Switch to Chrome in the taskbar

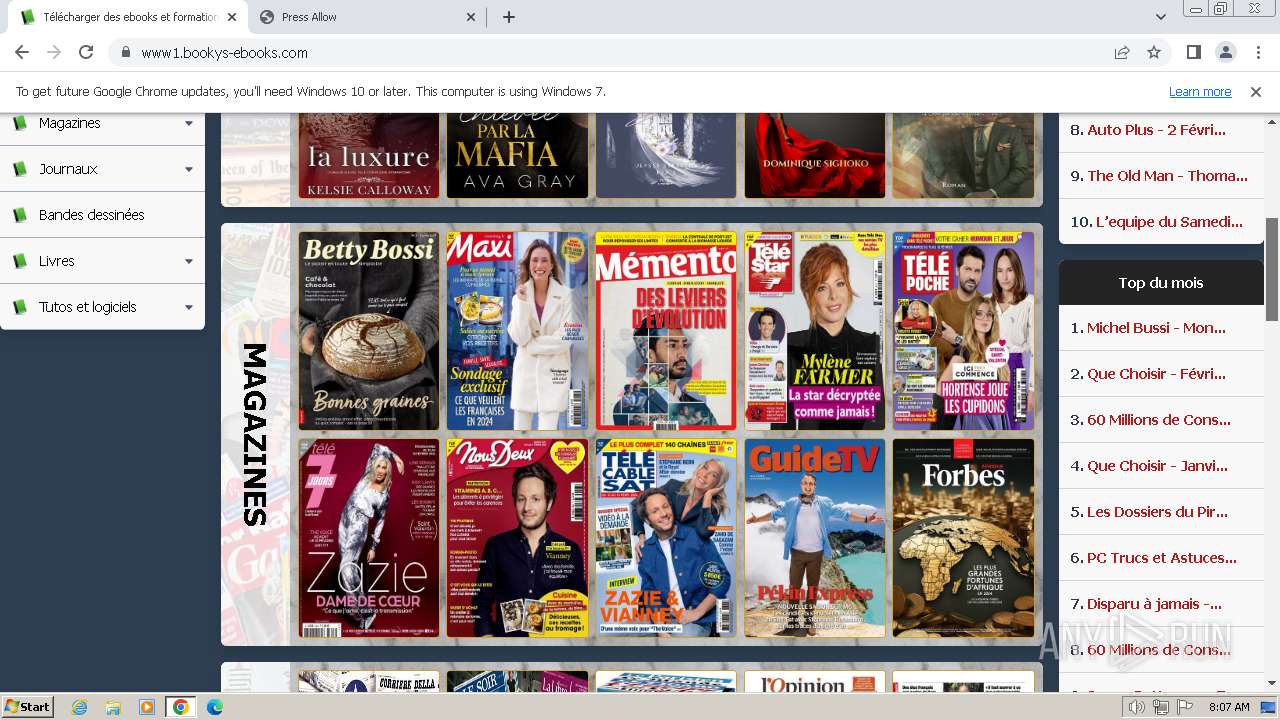coord(181,707)
